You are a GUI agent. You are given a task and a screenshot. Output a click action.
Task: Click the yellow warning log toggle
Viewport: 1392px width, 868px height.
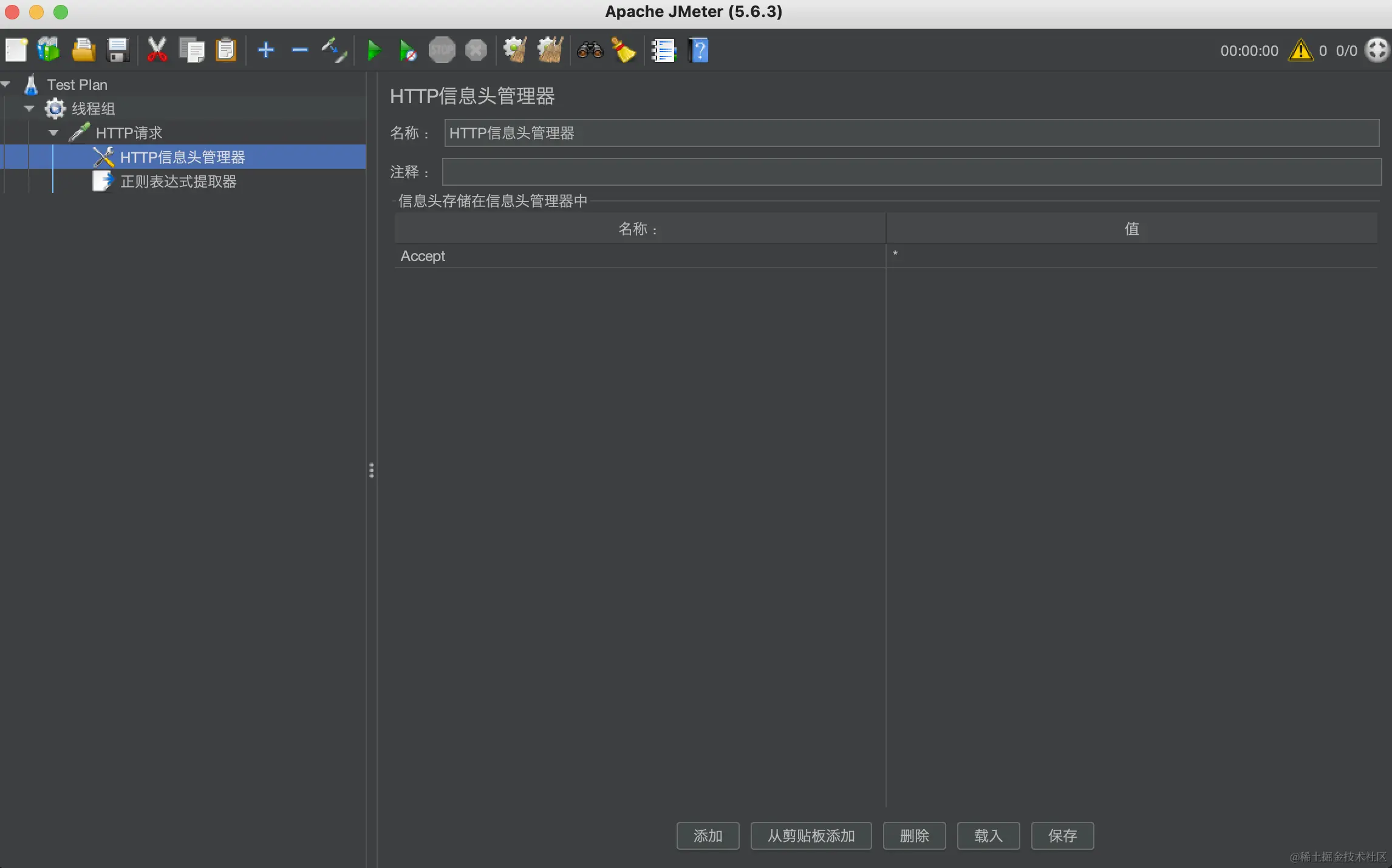[1300, 50]
